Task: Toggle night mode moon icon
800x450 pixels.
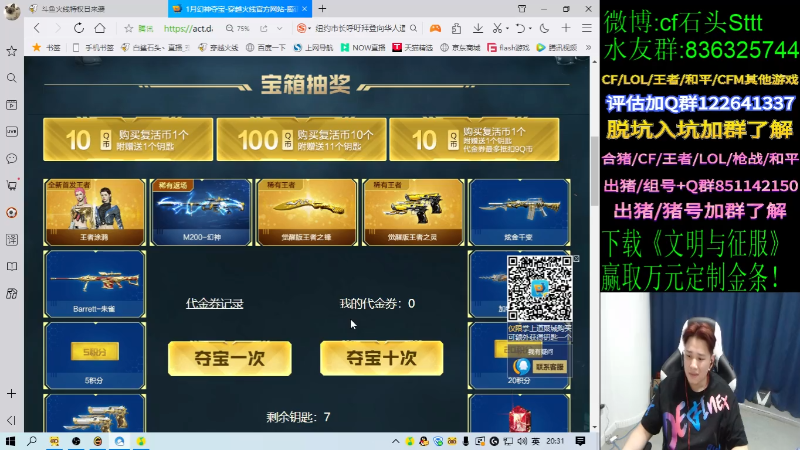Action: pos(544,29)
